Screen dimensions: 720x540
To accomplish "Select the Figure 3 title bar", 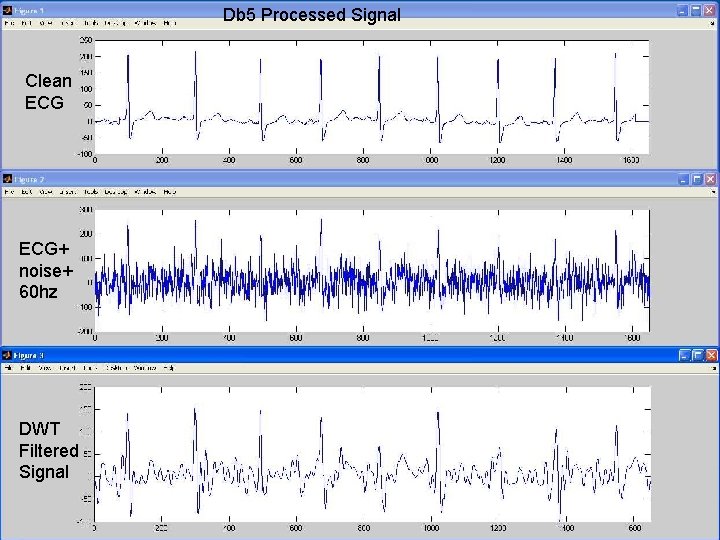I will tap(360, 355).
